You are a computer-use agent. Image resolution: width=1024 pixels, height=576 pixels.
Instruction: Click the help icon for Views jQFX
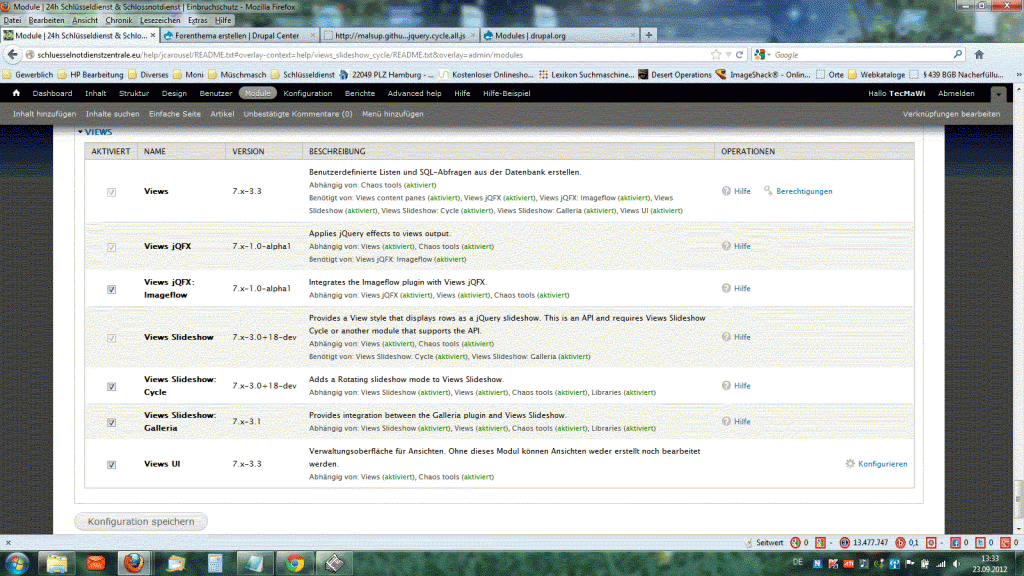726,246
